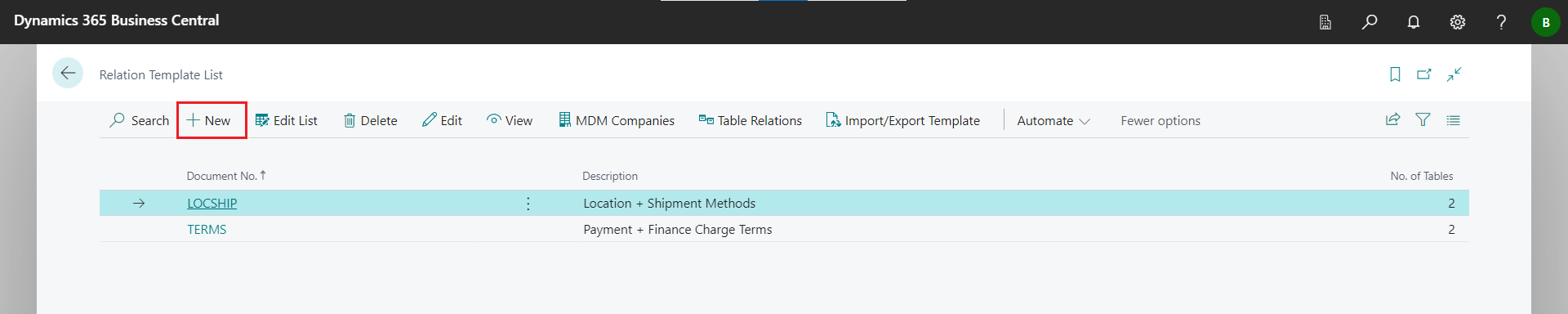The width and height of the screenshot is (1568, 314).
Task: Open the bookmark icon for this page
Action: click(1395, 74)
